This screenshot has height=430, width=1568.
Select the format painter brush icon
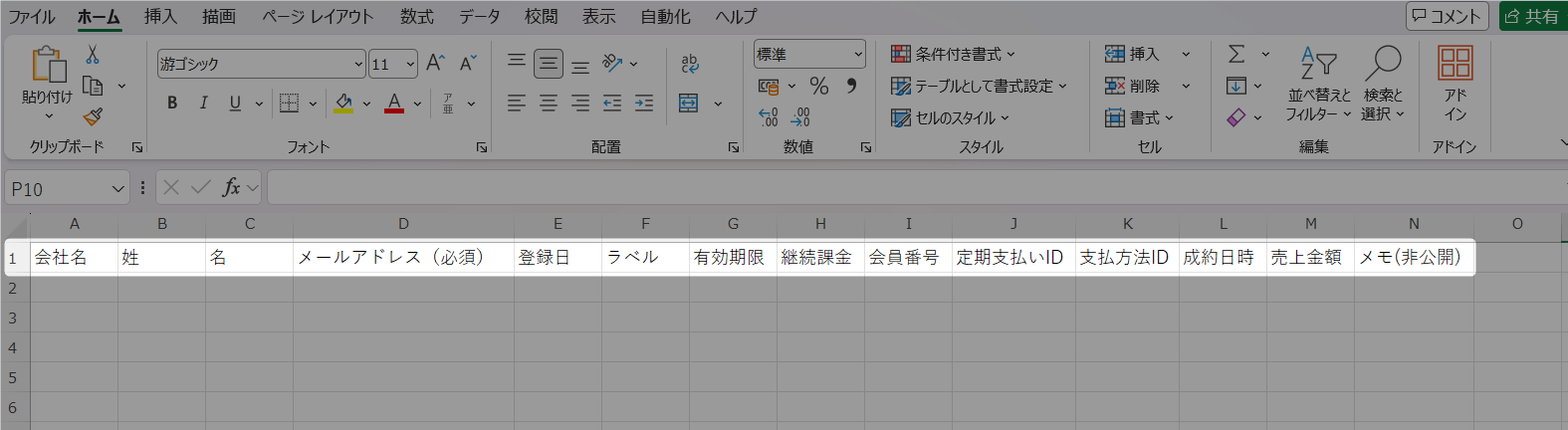point(93,116)
